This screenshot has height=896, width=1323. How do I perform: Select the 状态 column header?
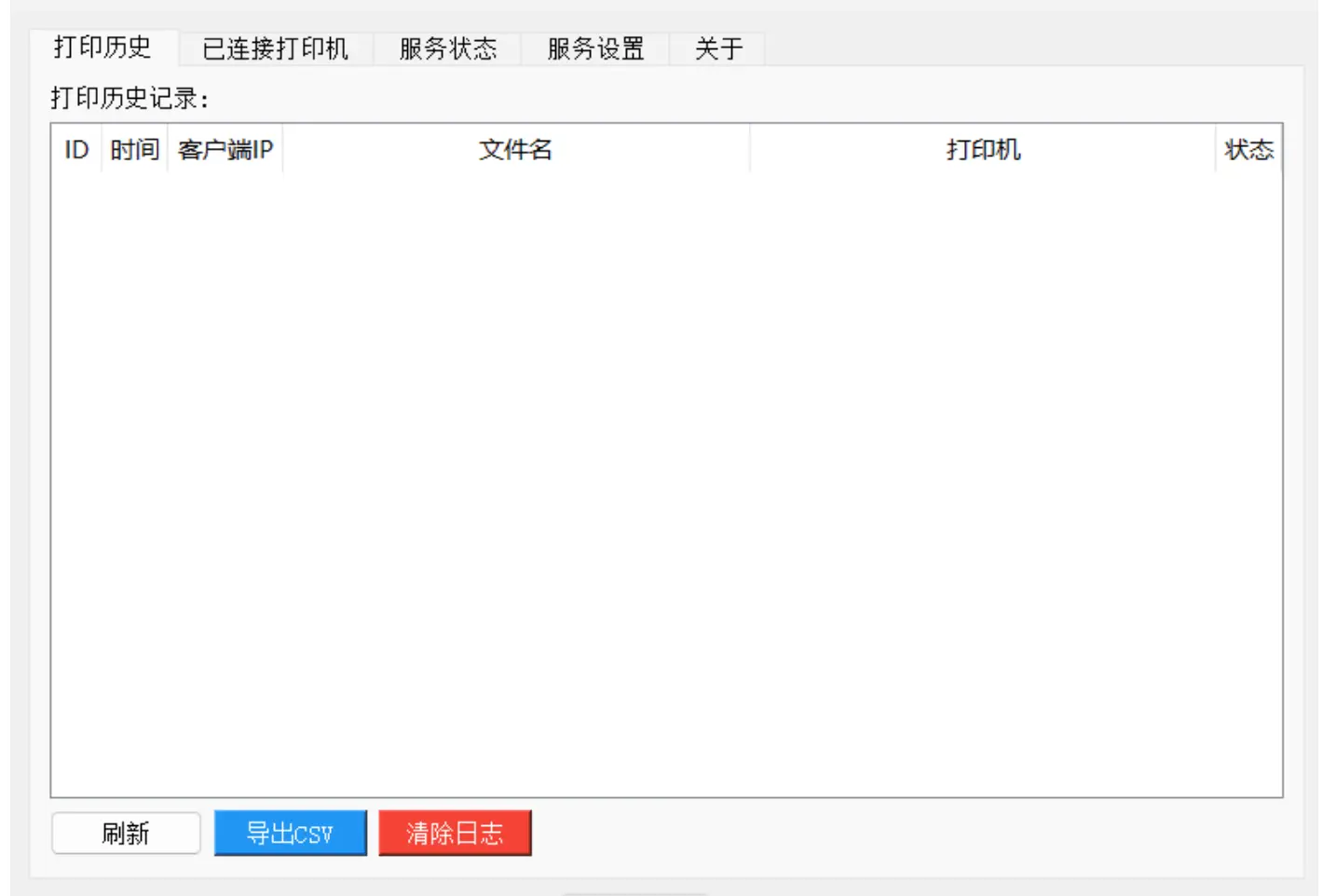click(1254, 150)
